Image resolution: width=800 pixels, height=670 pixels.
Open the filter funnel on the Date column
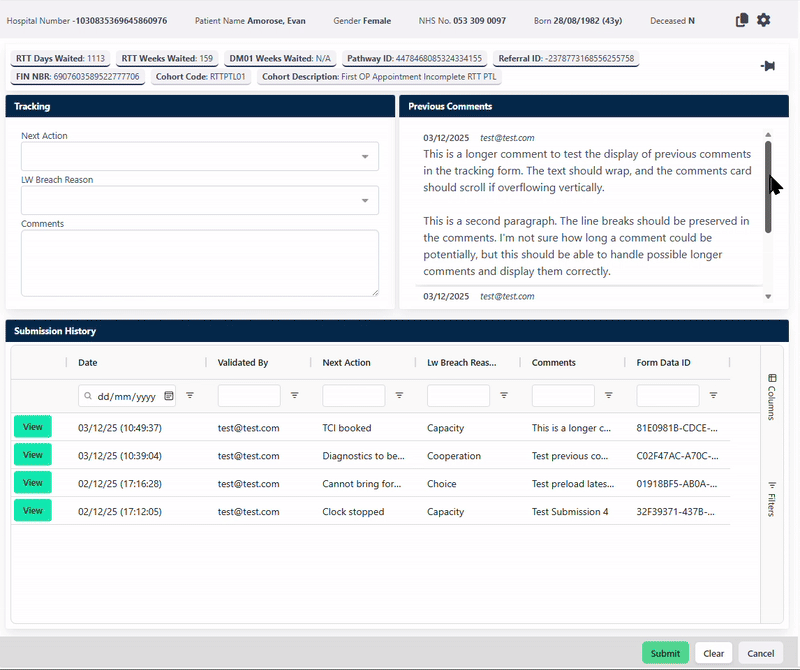[190, 396]
